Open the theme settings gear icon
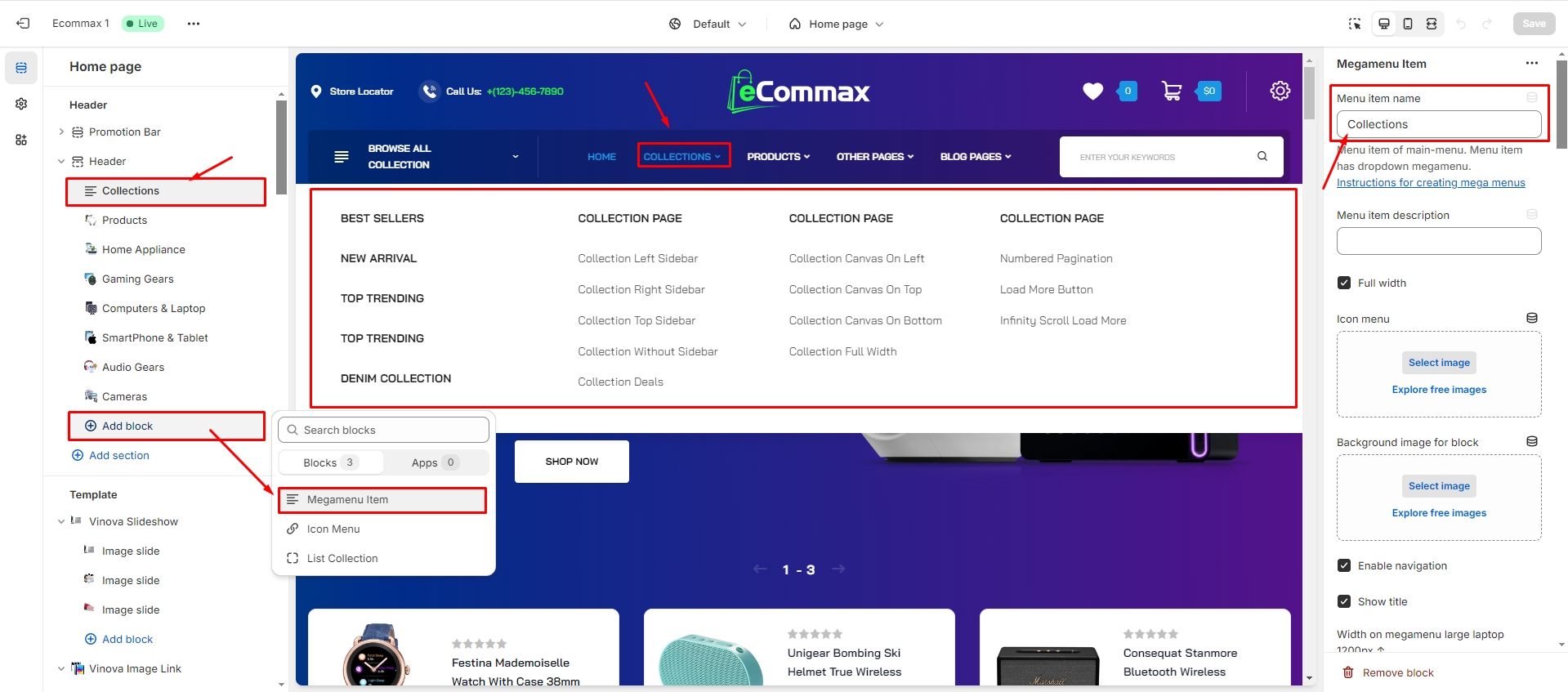Image resolution: width=1568 pixels, height=692 pixels. coord(21,104)
